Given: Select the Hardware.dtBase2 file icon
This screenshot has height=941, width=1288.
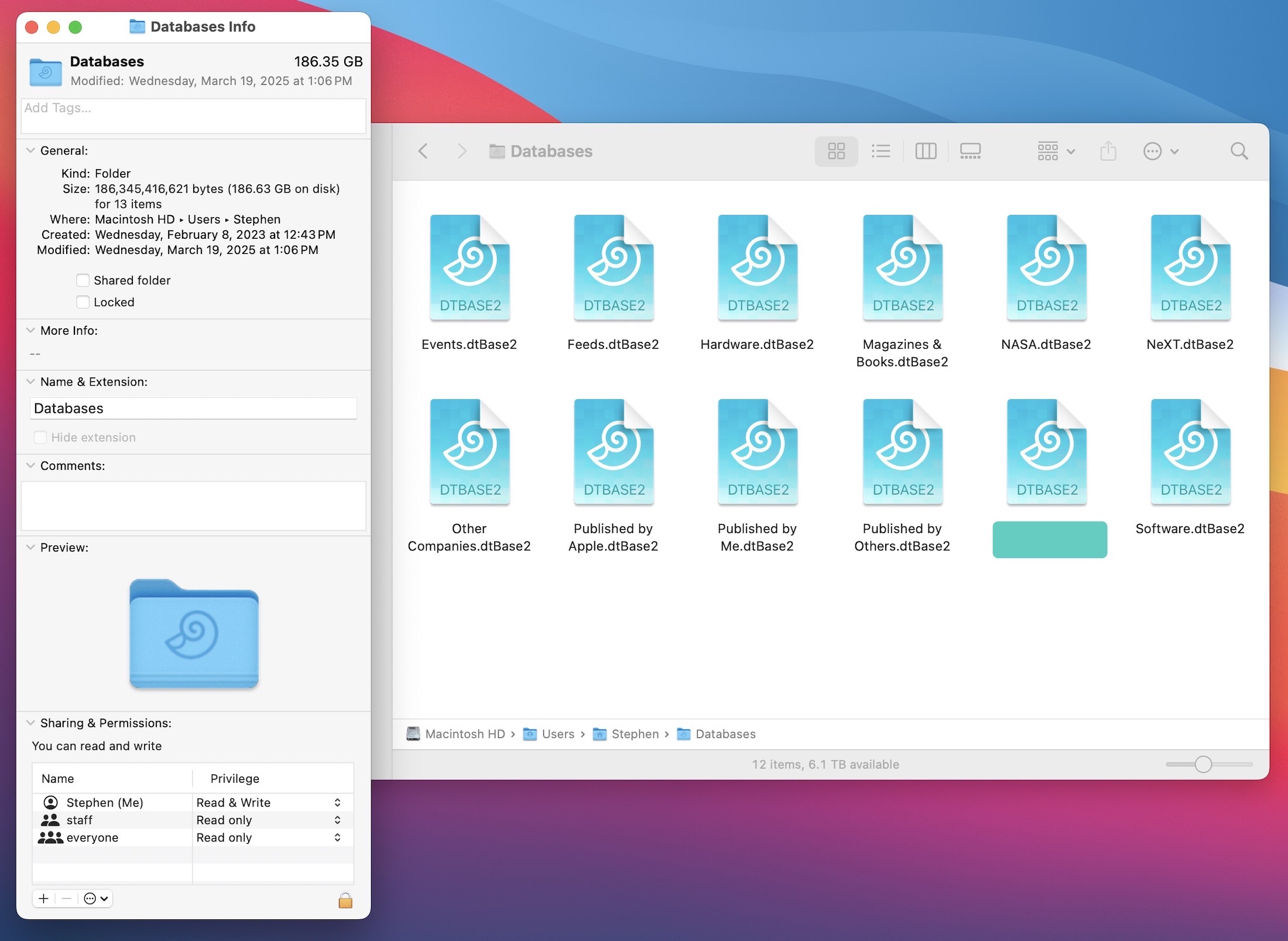Looking at the screenshot, I should tap(758, 267).
